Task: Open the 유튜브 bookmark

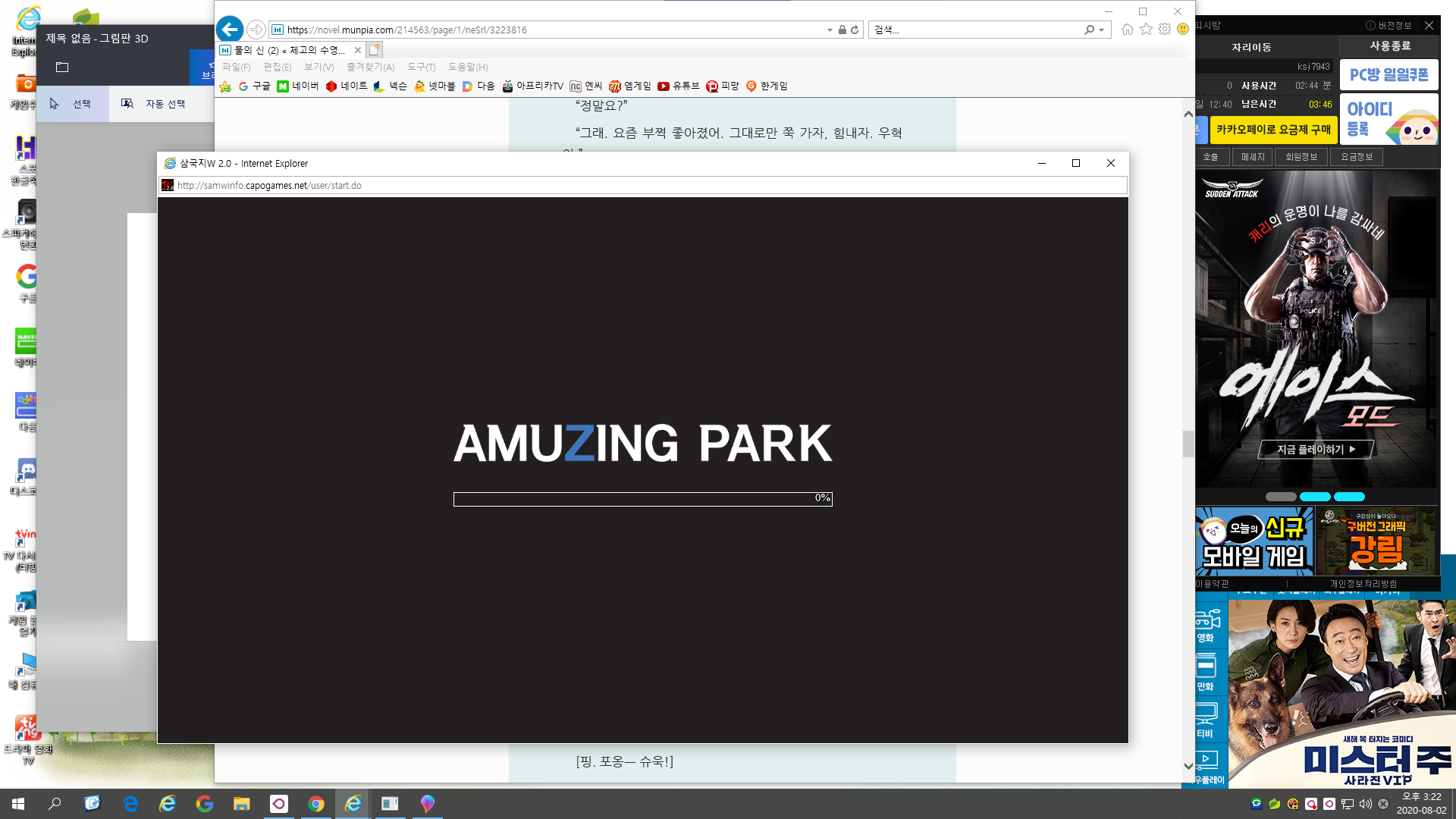Action: [x=678, y=86]
